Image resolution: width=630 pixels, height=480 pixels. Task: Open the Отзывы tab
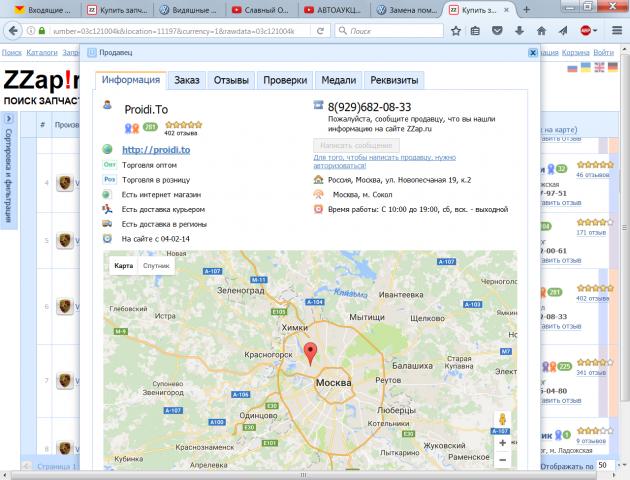pos(231,80)
